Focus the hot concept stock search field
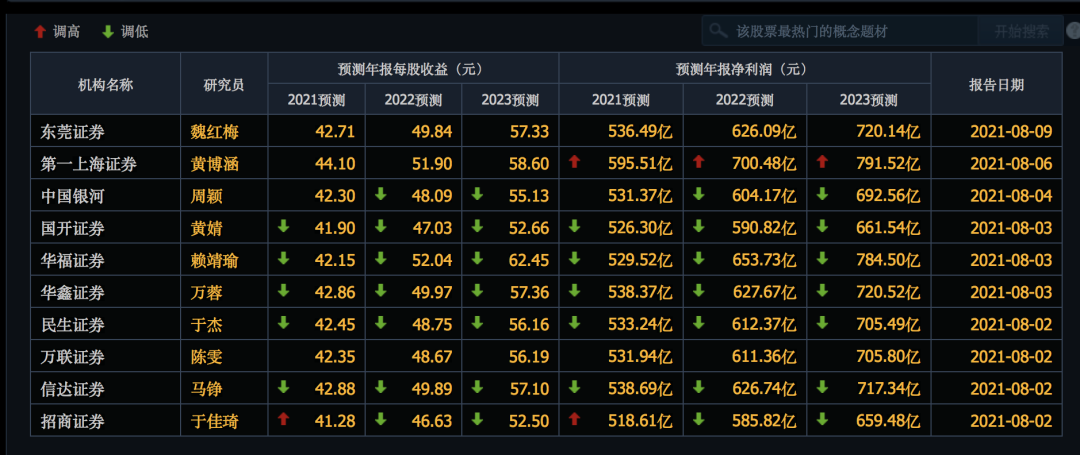The height and width of the screenshot is (455, 1080). tap(840, 31)
